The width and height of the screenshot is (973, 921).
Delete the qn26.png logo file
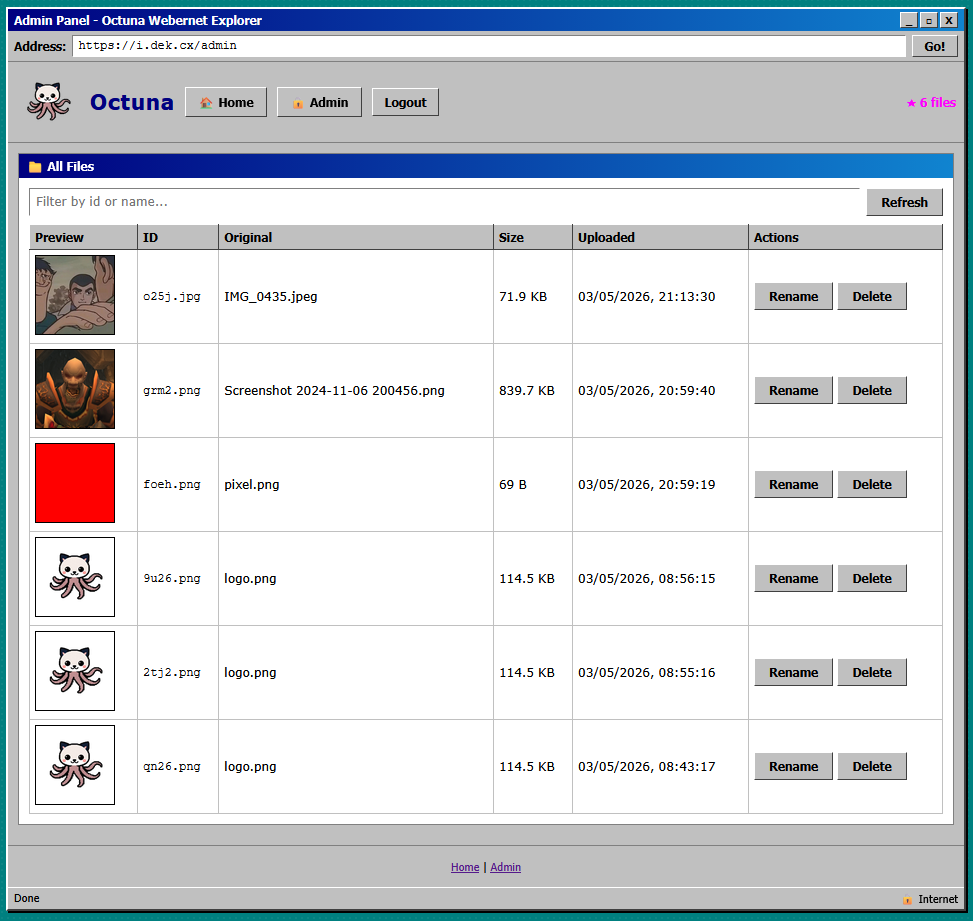(x=872, y=766)
